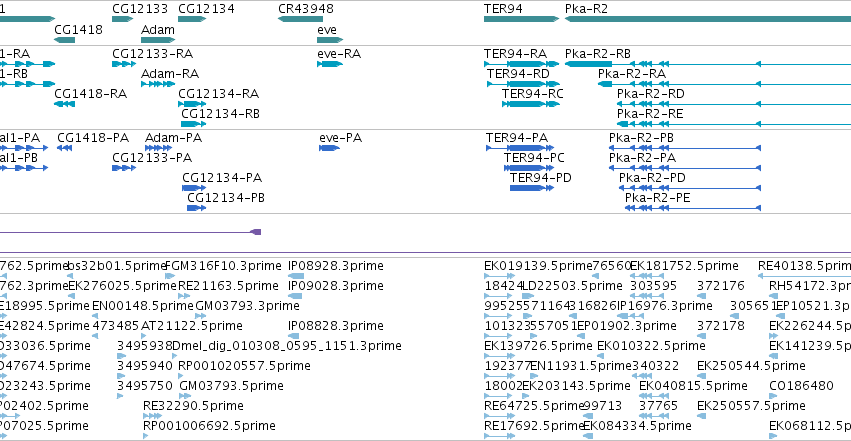Click EST RE17692.5prime
Viewport: 851px width, 441px height.
[499, 436]
